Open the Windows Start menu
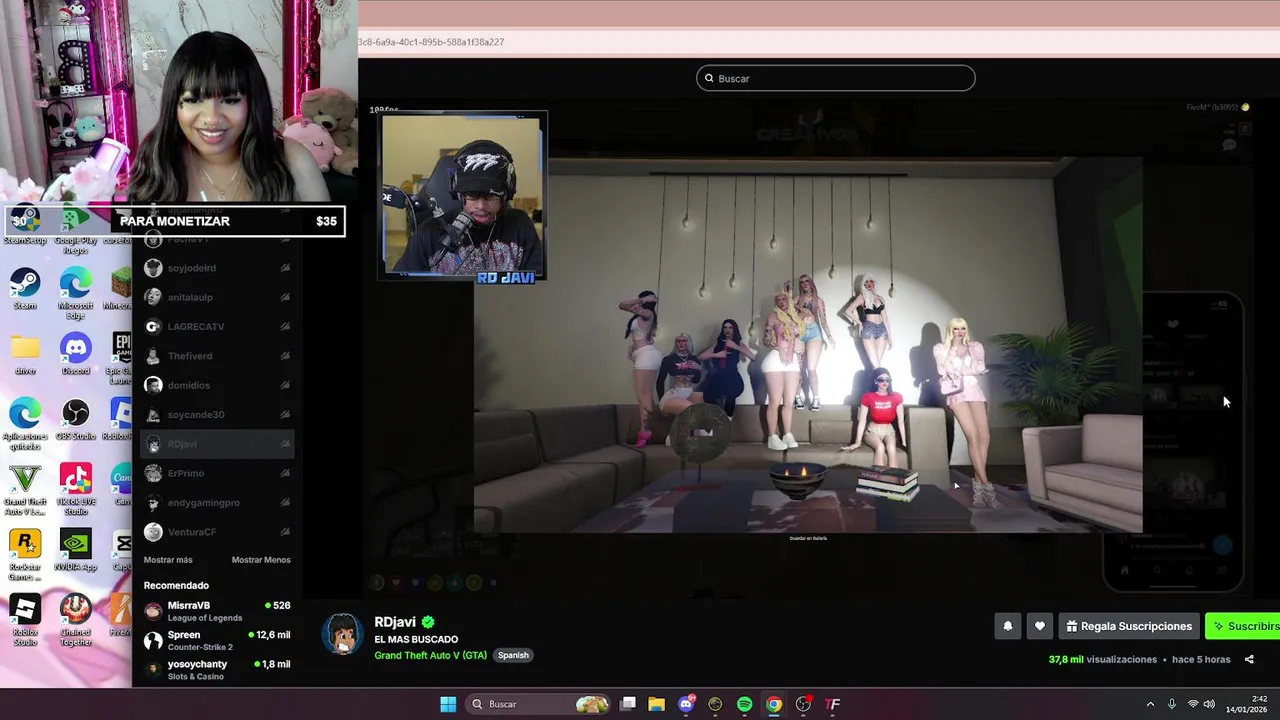This screenshot has height=720, width=1280. (x=448, y=704)
